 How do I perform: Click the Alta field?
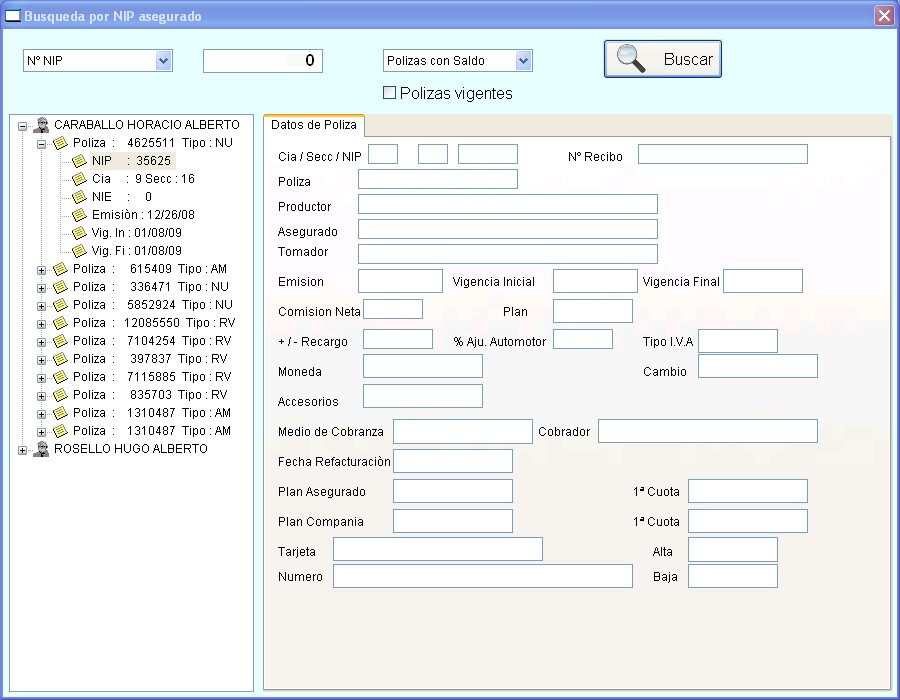733,549
